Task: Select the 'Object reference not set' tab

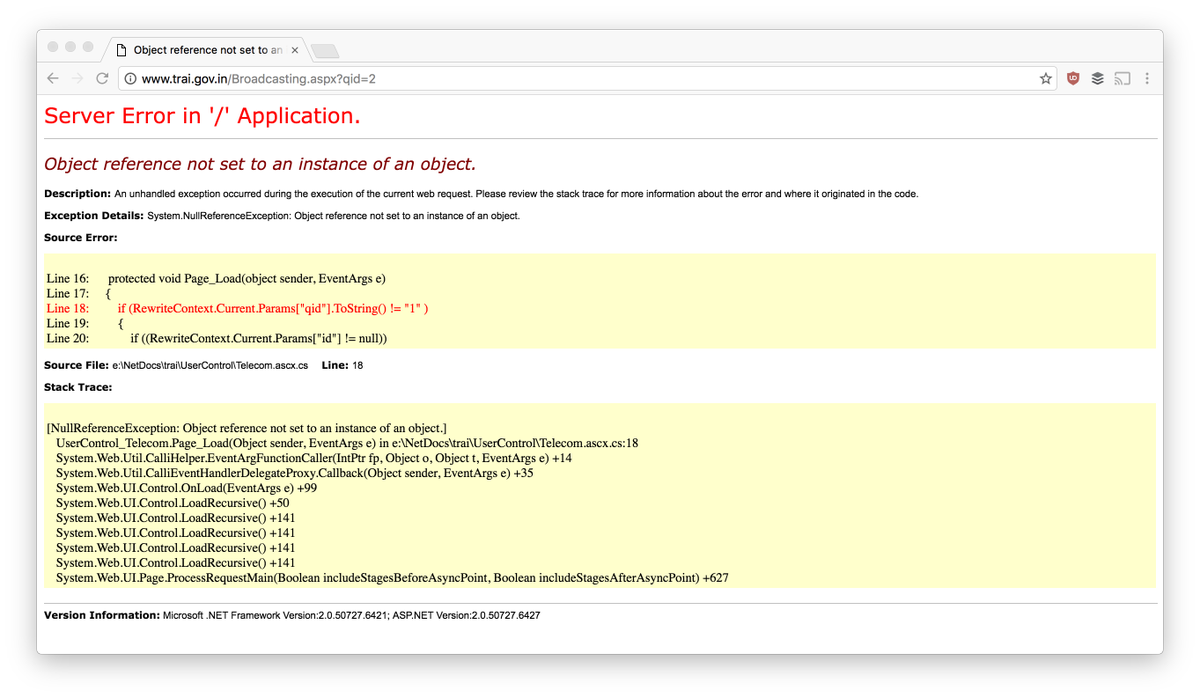Action: click(207, 50)
